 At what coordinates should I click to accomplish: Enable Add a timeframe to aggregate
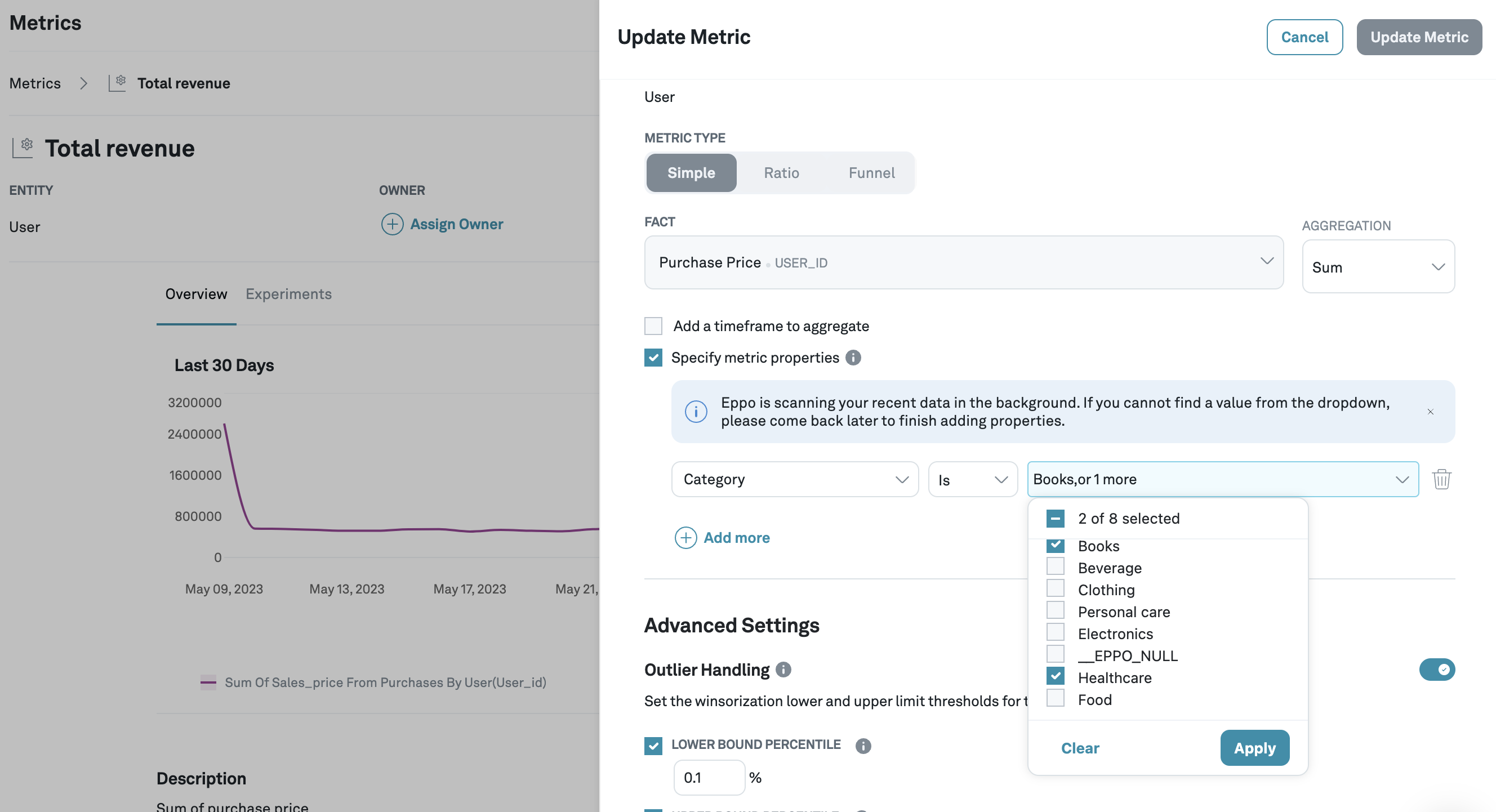click(x=653, y=326)
